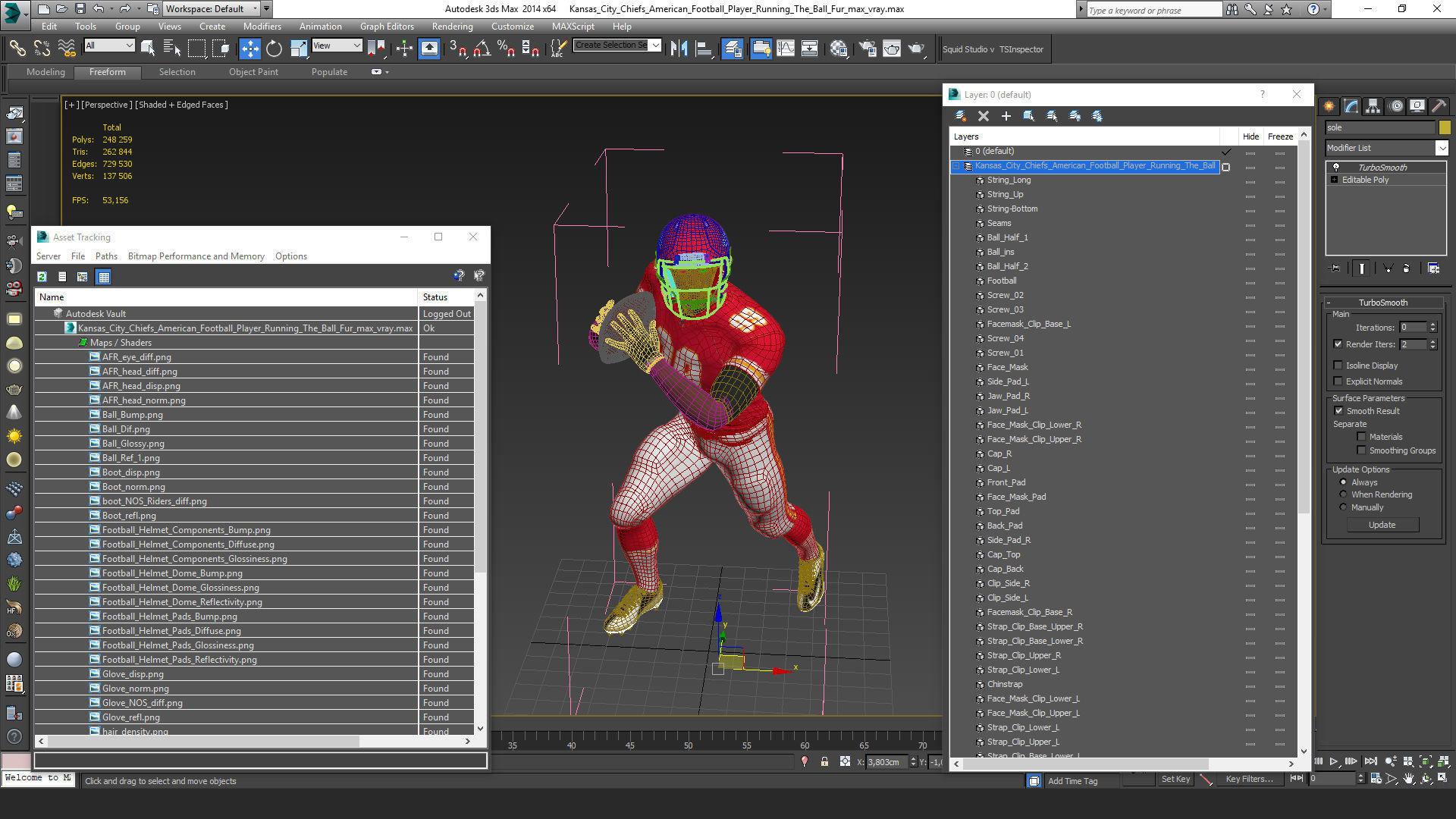Screen dimensions: 1456x819
Task: Open the Create command panel tab
Action: (1329, 106)
